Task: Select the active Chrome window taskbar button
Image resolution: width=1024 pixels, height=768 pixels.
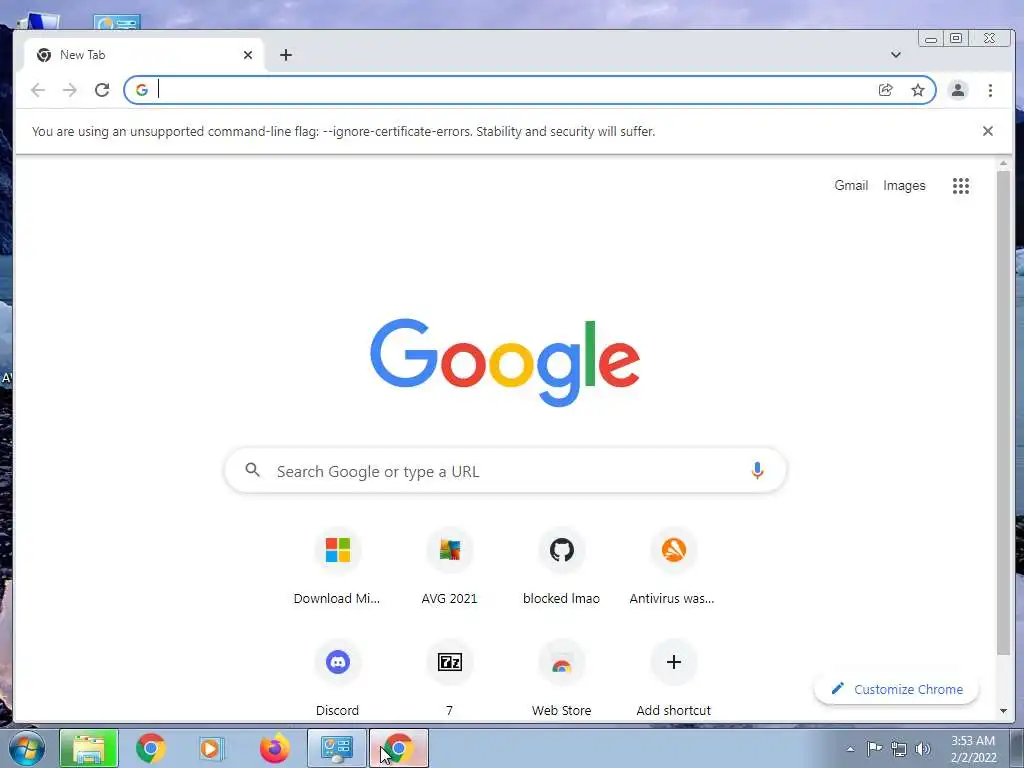Action: point(398,748)
